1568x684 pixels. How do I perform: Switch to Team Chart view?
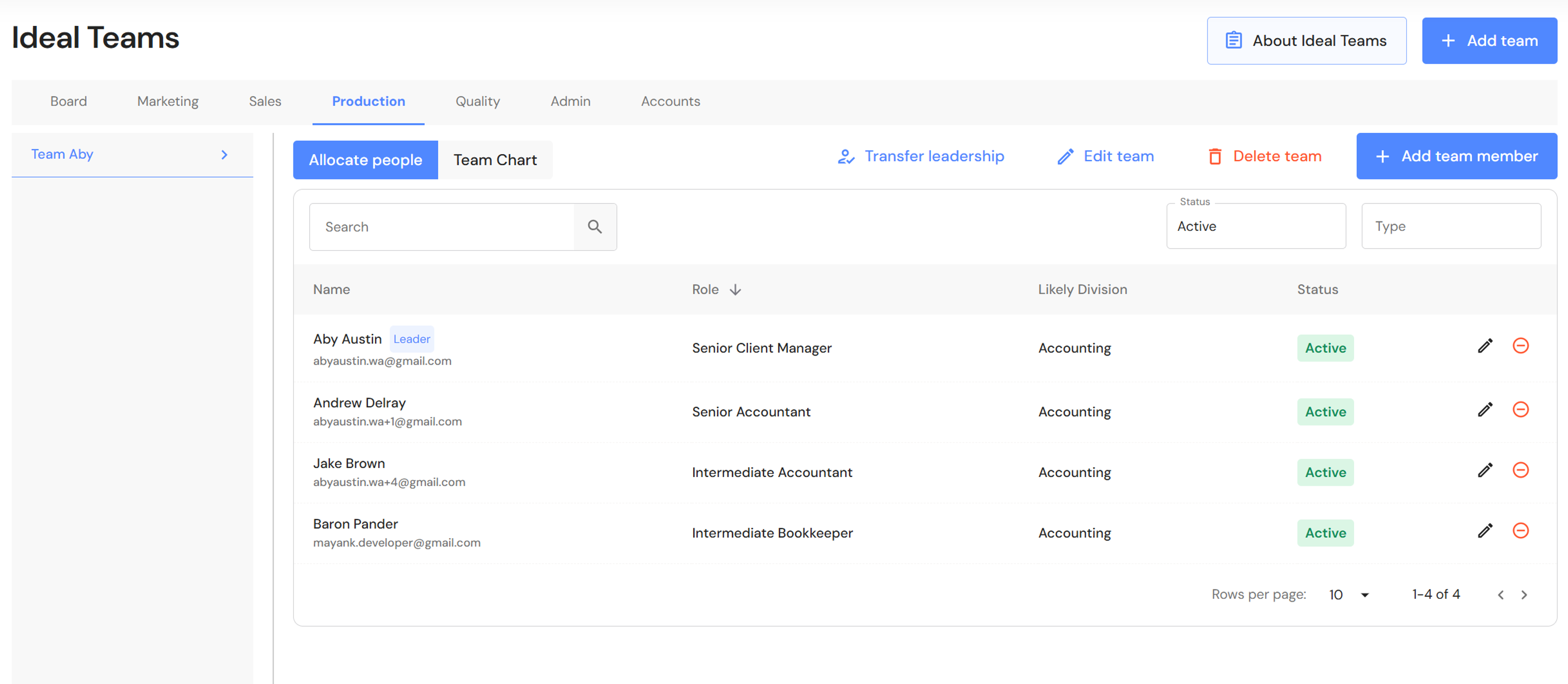click(494, 160)
